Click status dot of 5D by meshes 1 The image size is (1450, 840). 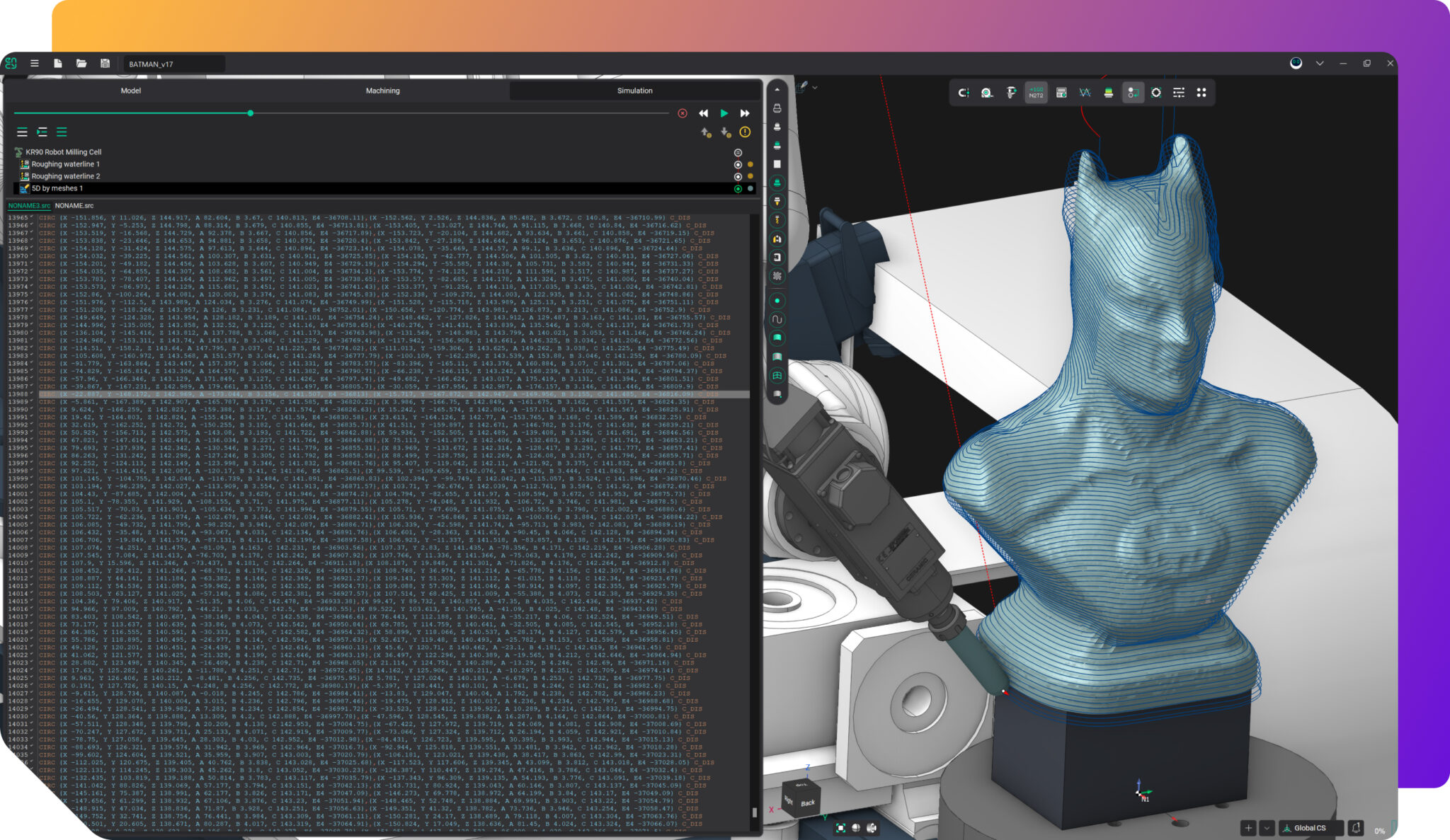pyautogui.click(x=750, y=189)
